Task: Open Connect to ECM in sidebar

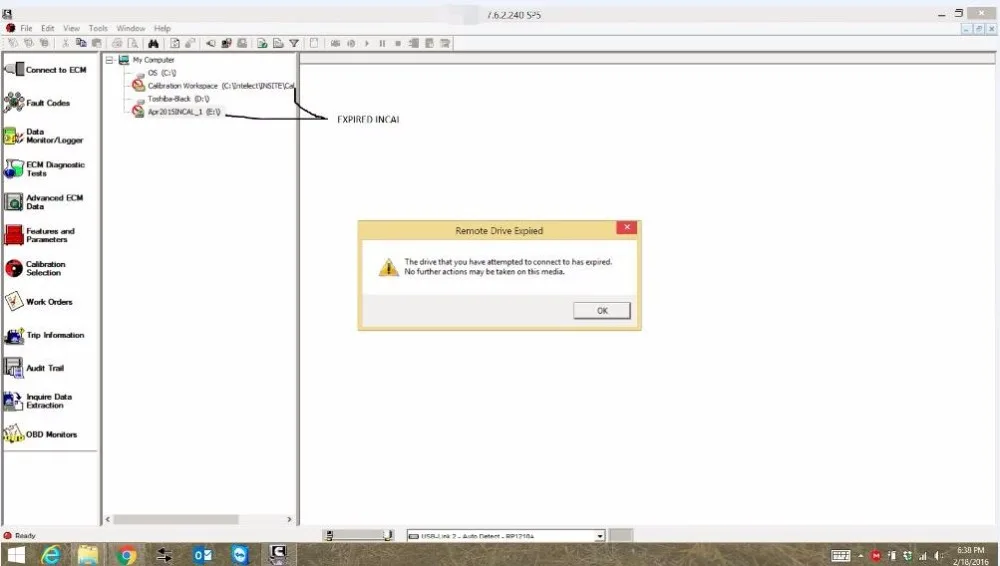Action: 46,70
